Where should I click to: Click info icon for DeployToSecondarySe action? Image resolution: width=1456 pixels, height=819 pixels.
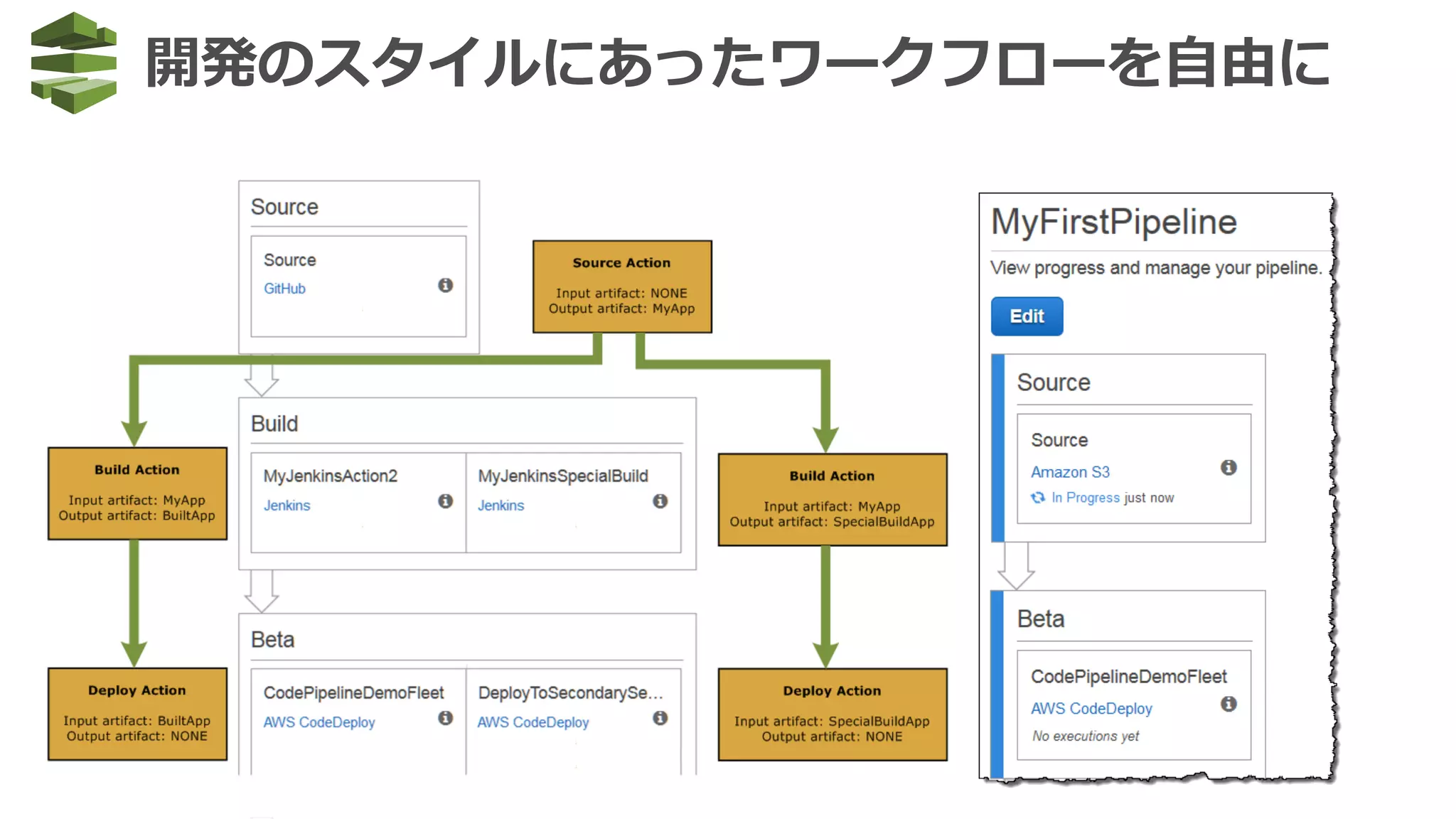(x=660, y=718)
